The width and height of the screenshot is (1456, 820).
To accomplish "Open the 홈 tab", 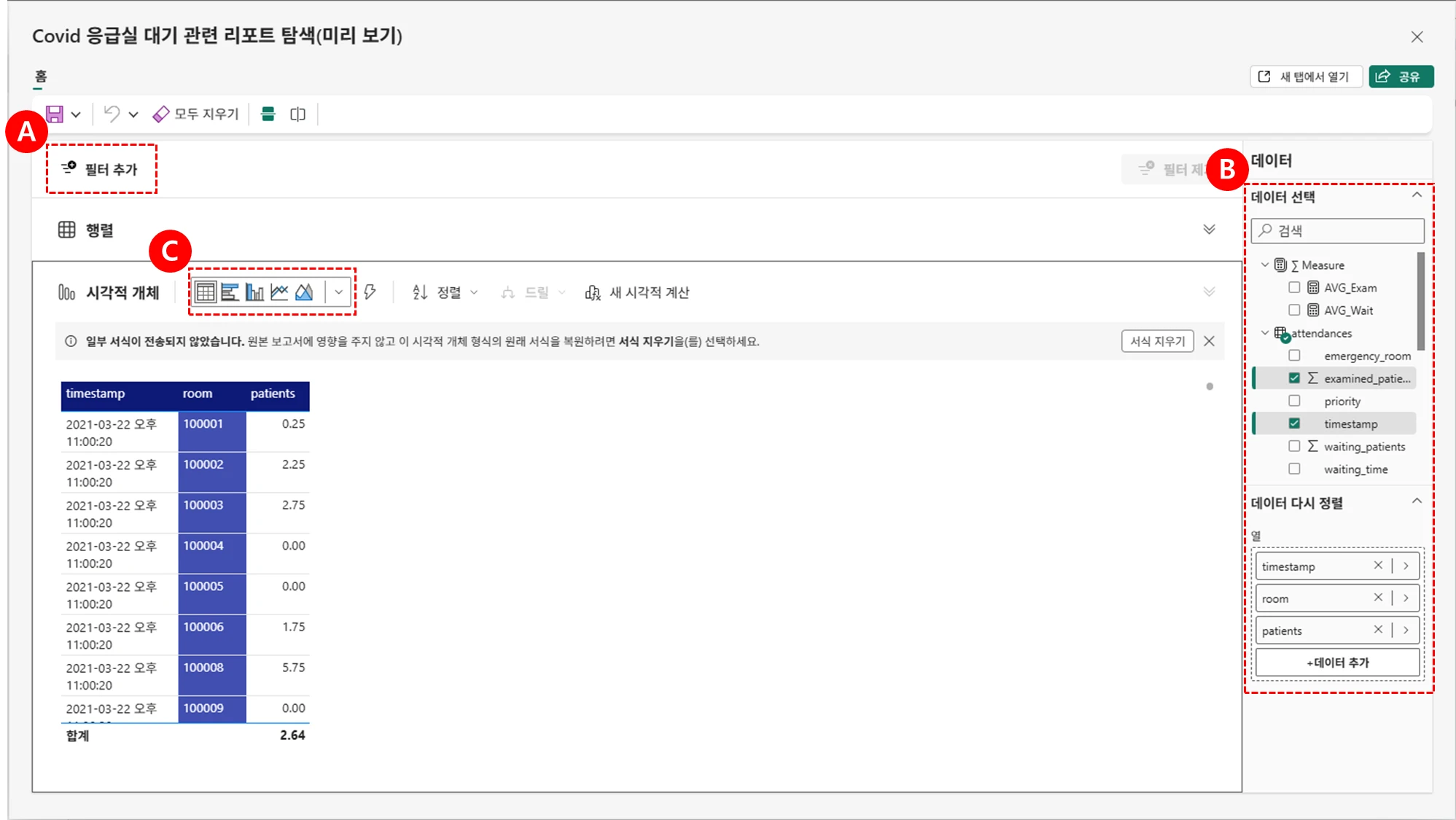I will pos(41,76).
